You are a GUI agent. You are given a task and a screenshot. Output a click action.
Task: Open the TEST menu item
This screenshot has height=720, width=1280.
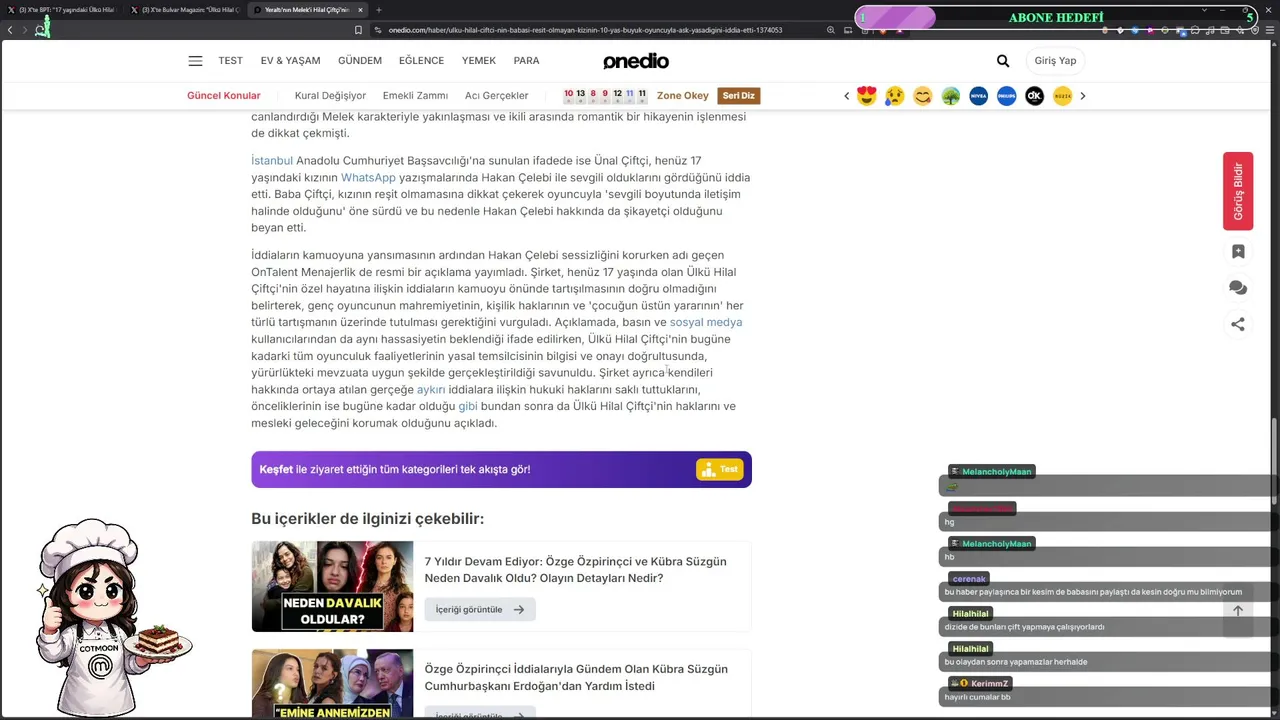(x=231, y=61)
